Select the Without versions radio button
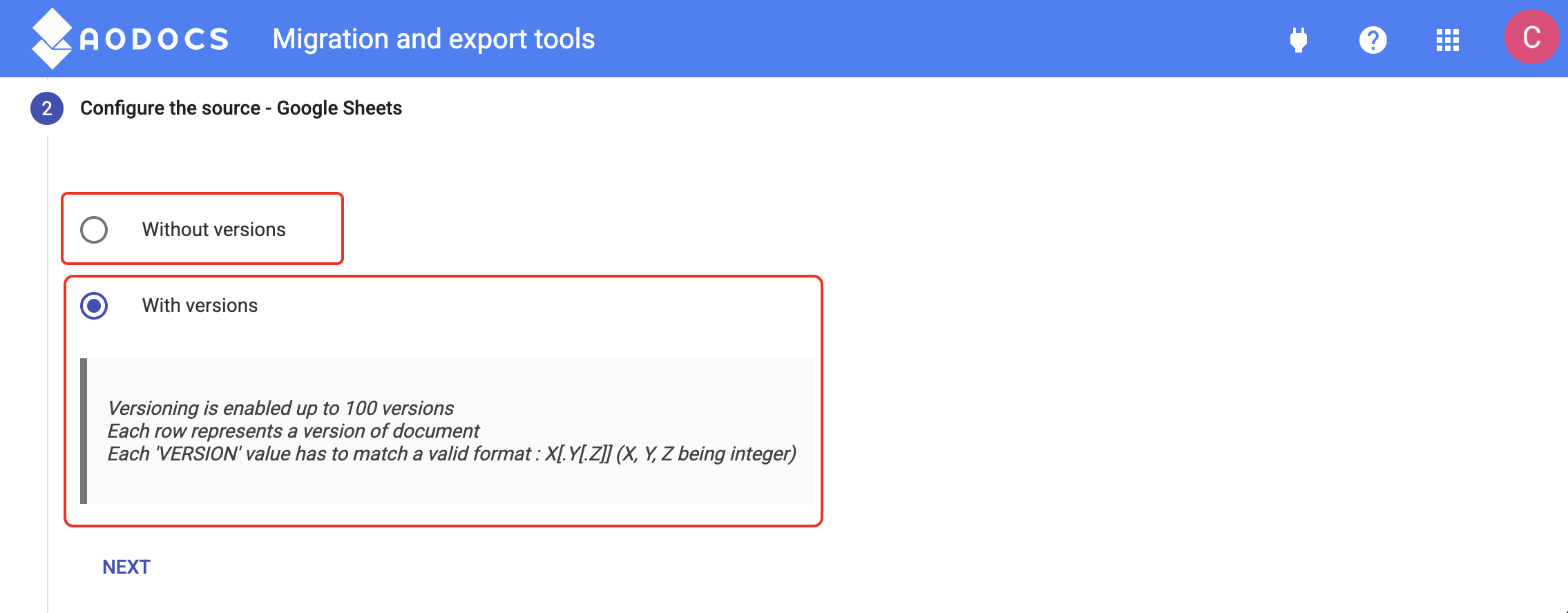 click(94, 230)
